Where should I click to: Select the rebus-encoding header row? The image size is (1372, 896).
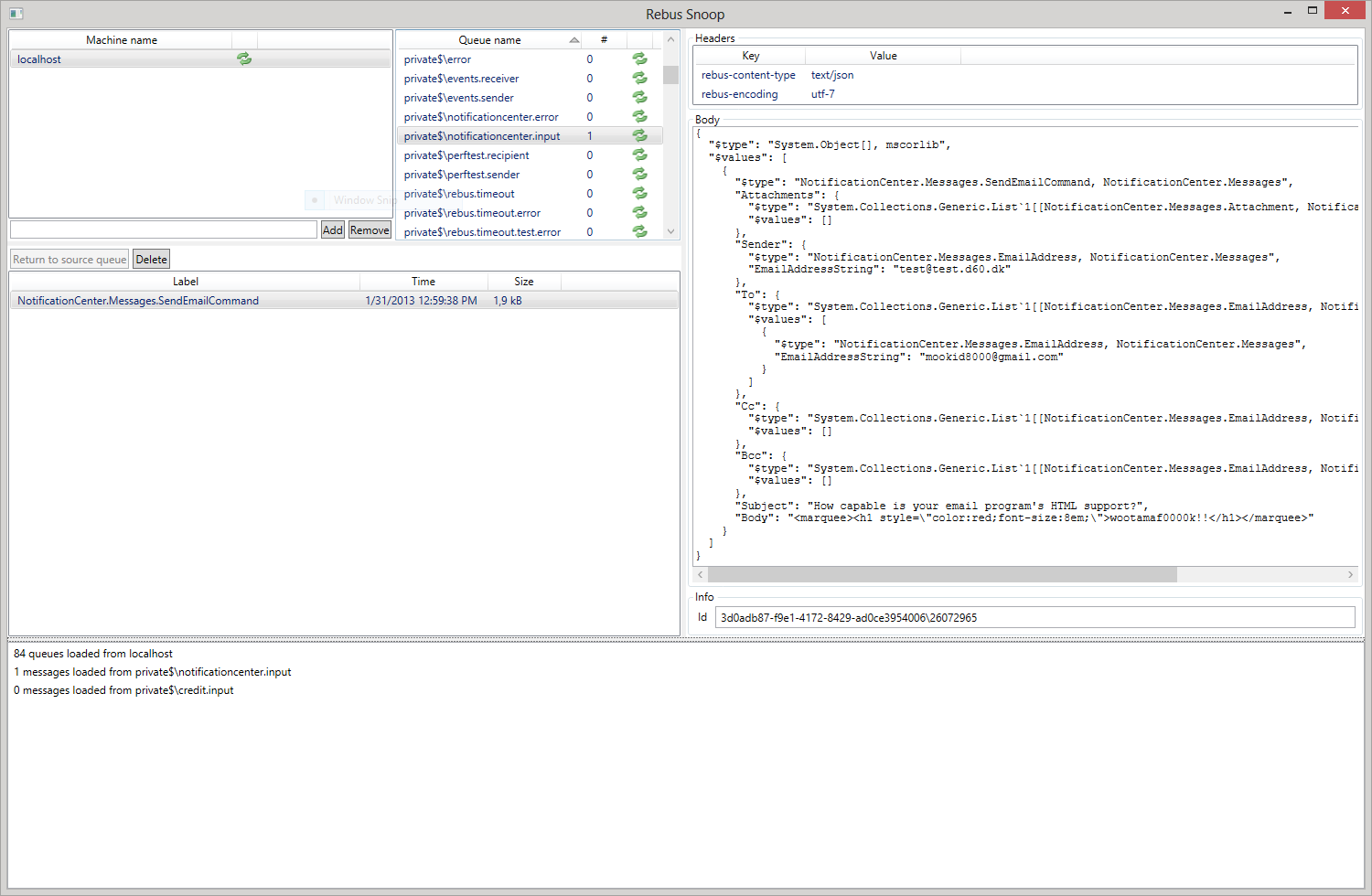(1024, 93)
